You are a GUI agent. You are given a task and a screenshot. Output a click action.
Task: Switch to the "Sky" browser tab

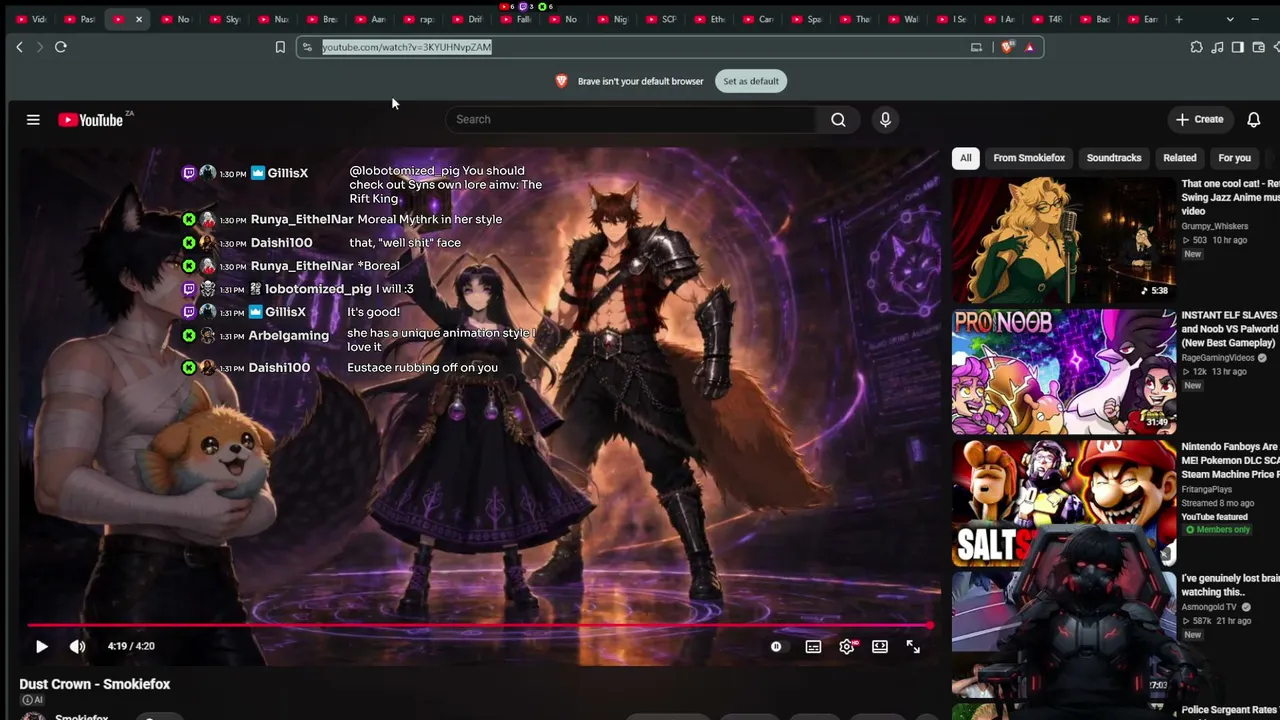click(225, 19)
